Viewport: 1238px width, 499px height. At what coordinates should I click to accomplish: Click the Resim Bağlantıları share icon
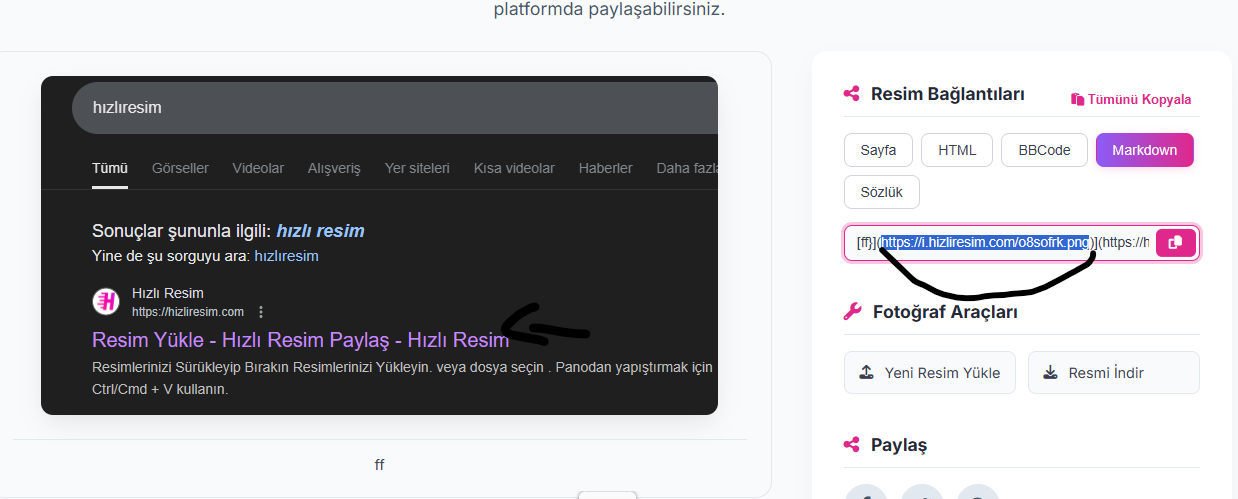click(x=852, y=94)
